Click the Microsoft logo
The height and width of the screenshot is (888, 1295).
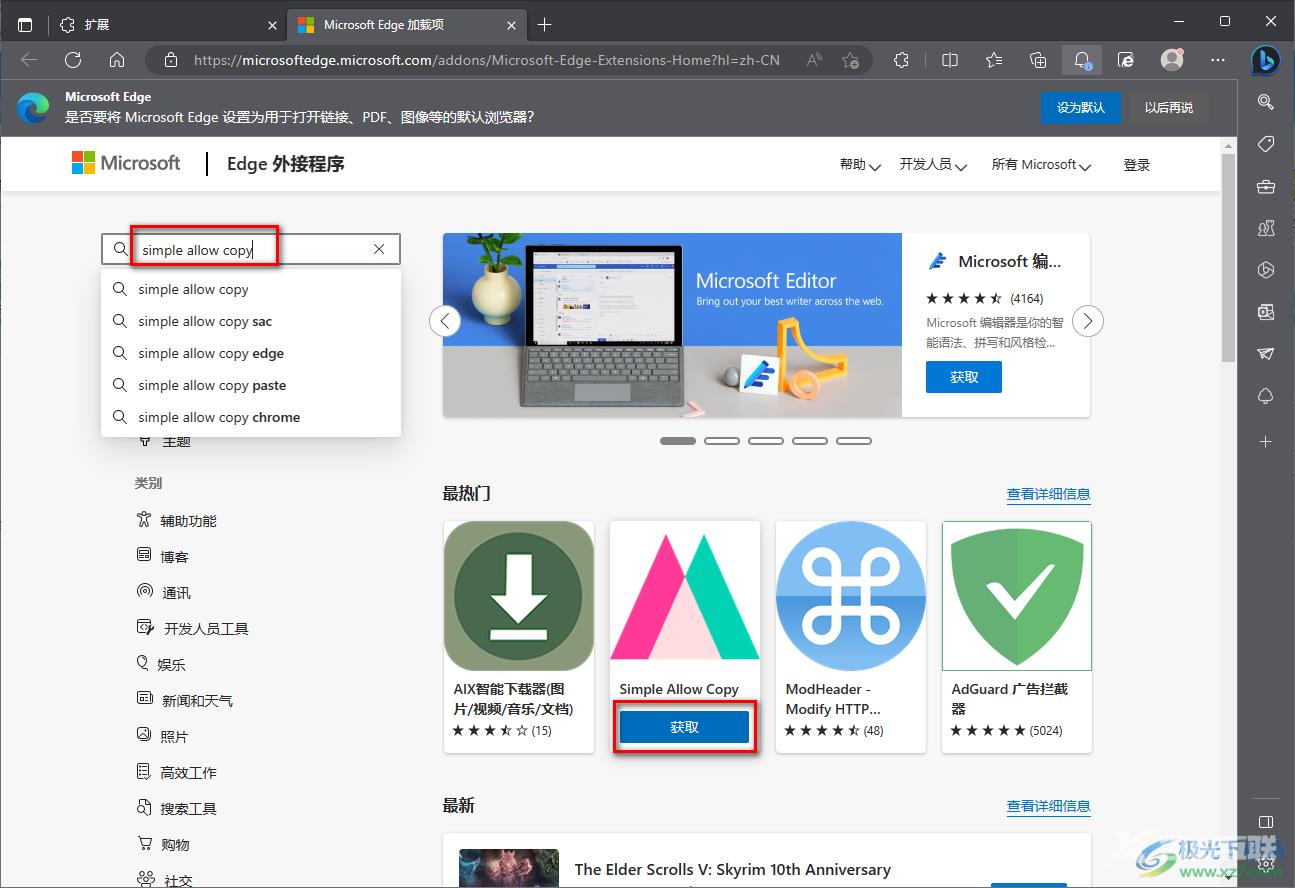(x=126, y=163)
